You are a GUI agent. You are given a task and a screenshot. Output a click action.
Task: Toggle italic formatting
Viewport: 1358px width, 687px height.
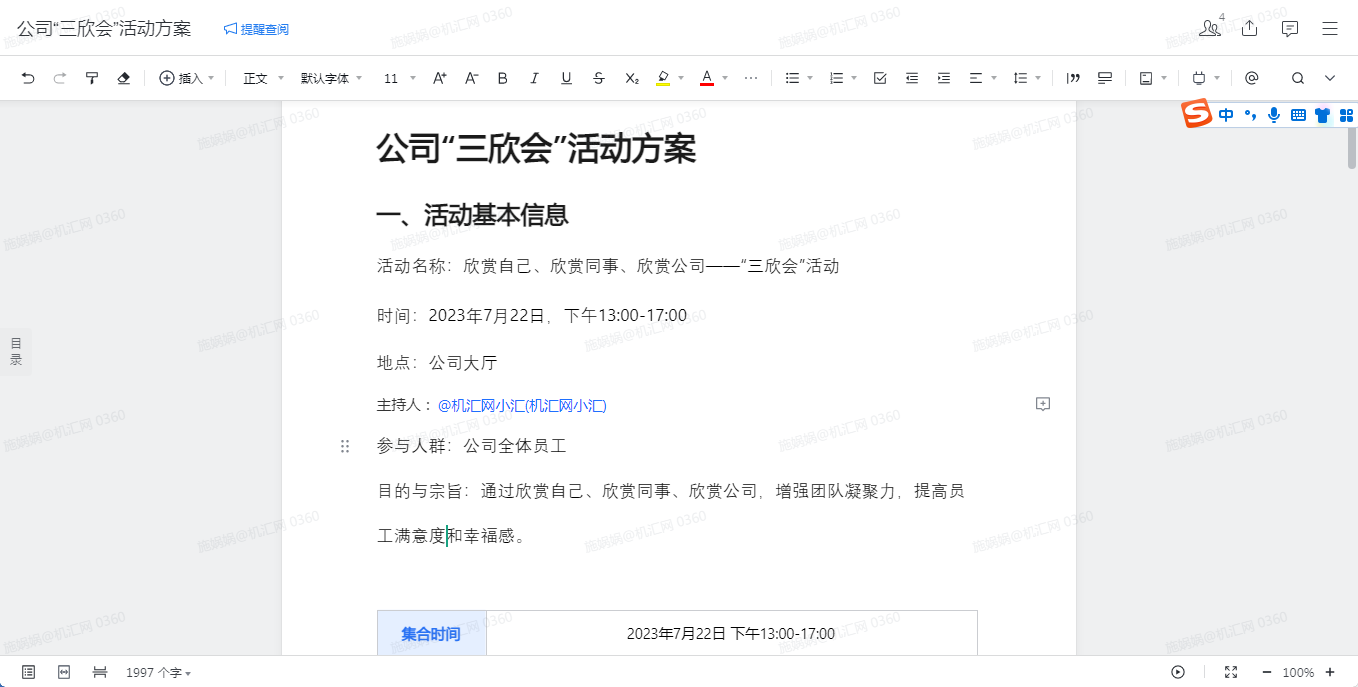pos(534,78)
